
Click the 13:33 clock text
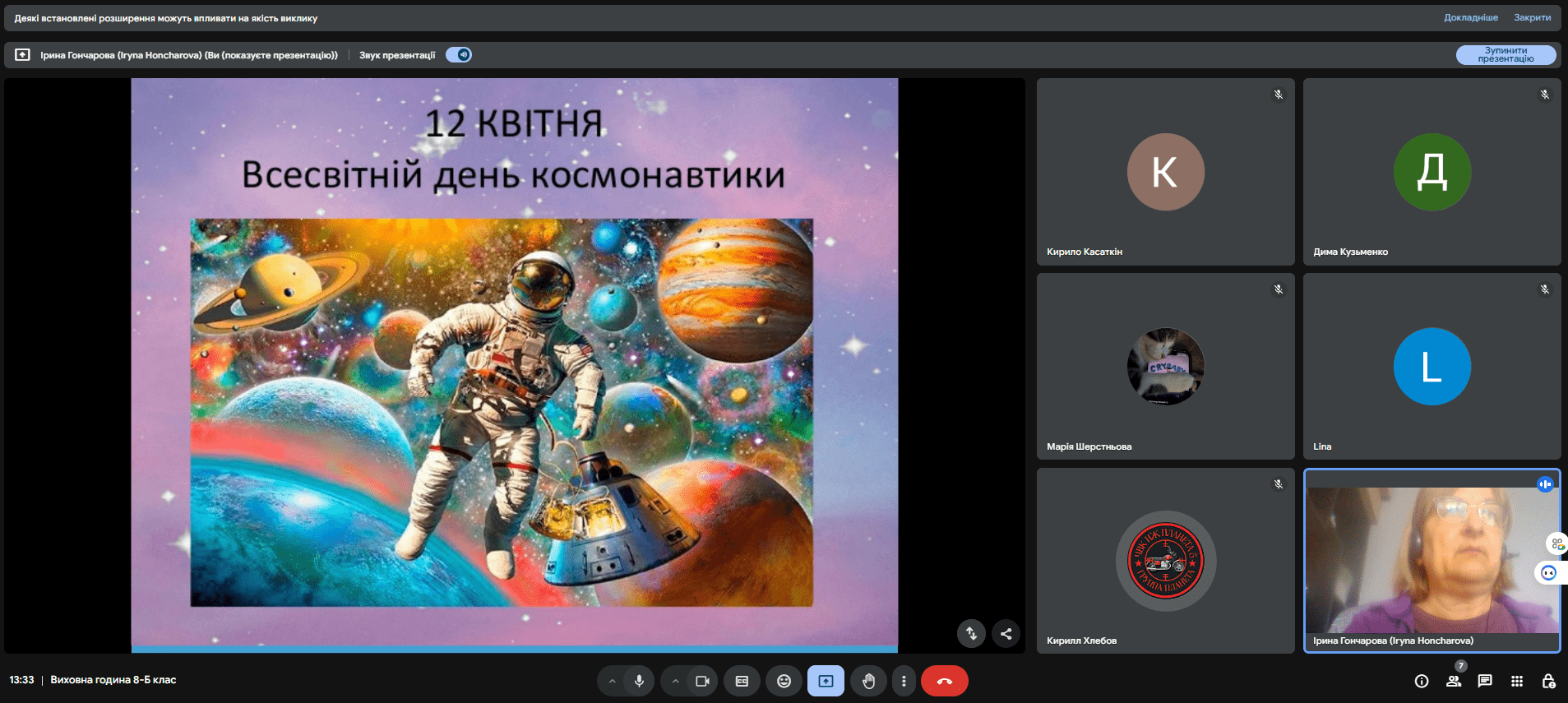tap(21, 680)
